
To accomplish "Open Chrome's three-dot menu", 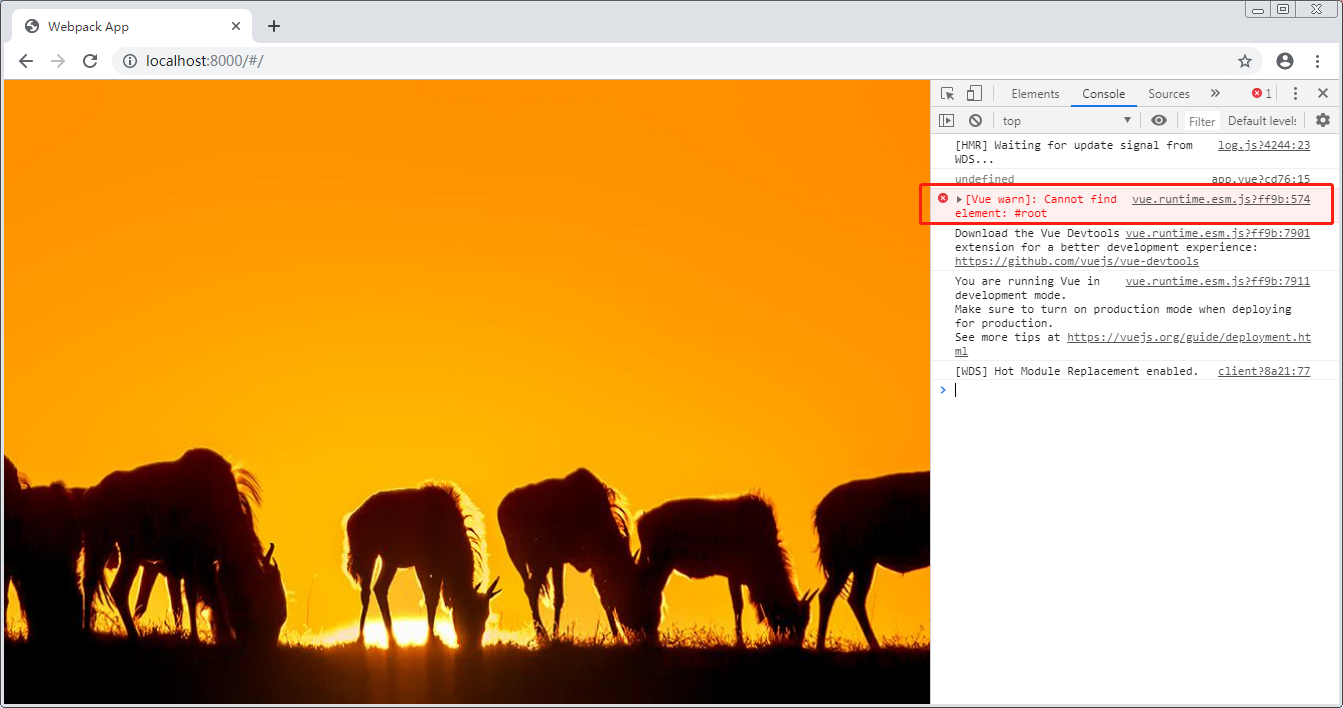I will coord(1318,61).
